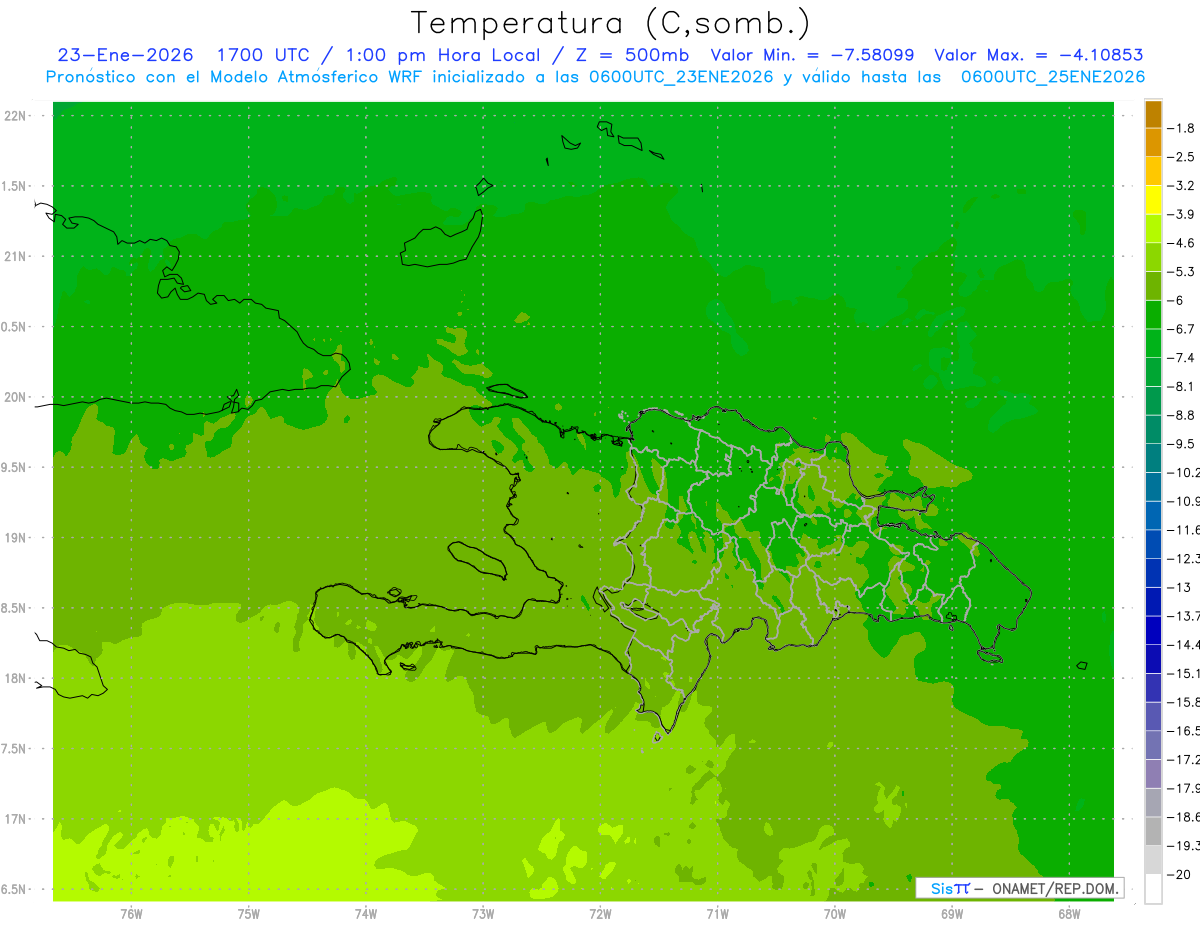Select the "Z = 500mb" level label
Screen dimensions: 1200x927
[x=629, y=55]
